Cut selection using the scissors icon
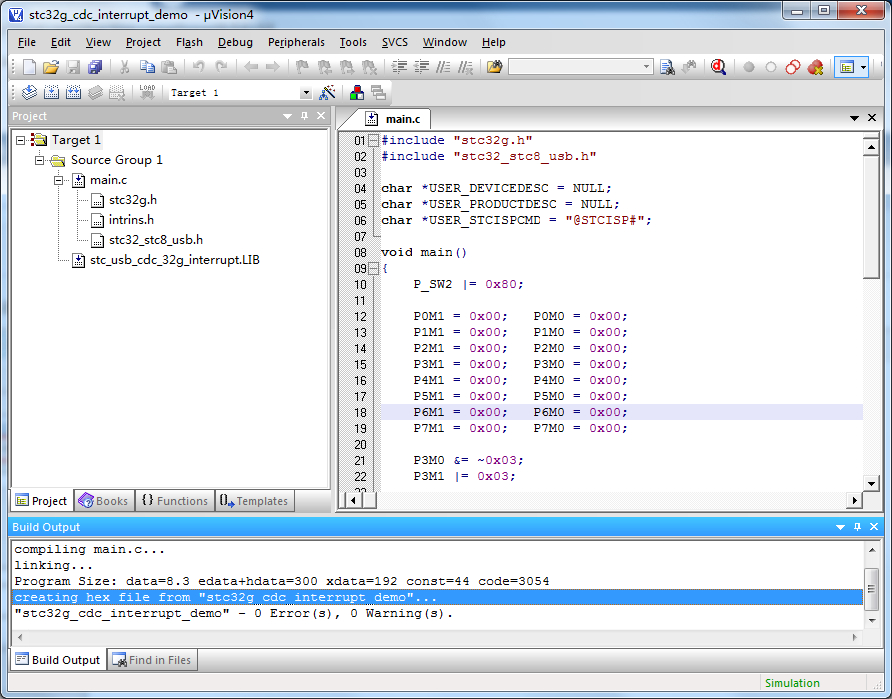Viewport: 892px width, 699px height. pos(124,67)
